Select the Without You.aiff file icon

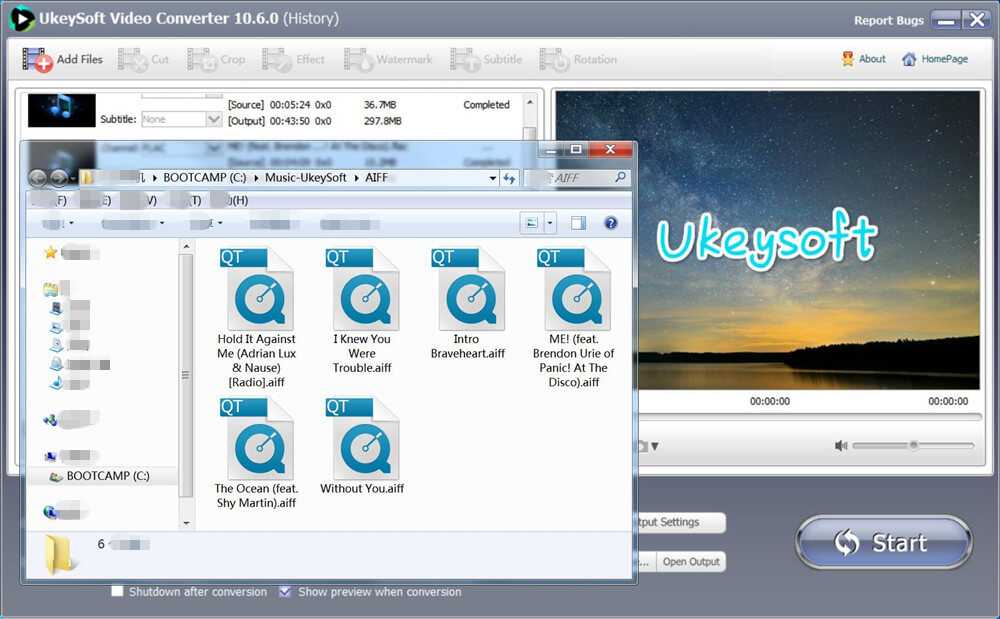(x=361, y=440)
